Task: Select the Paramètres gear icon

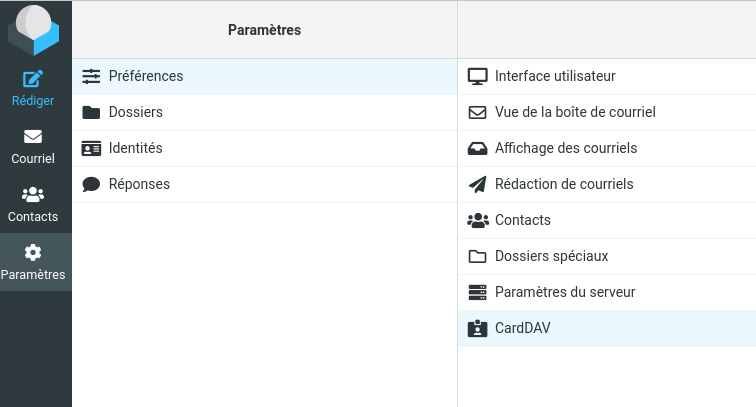Action: (33, 253)
